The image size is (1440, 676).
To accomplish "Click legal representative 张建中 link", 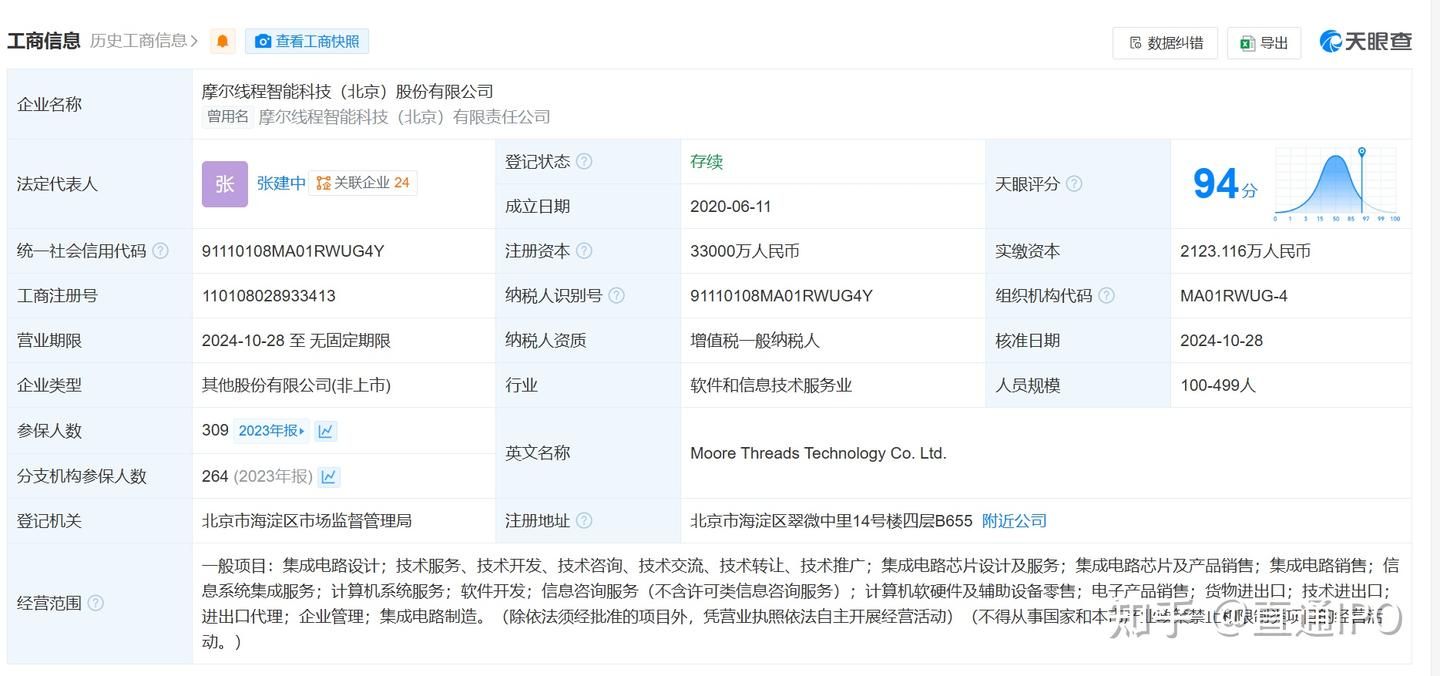I will (280, 183).
